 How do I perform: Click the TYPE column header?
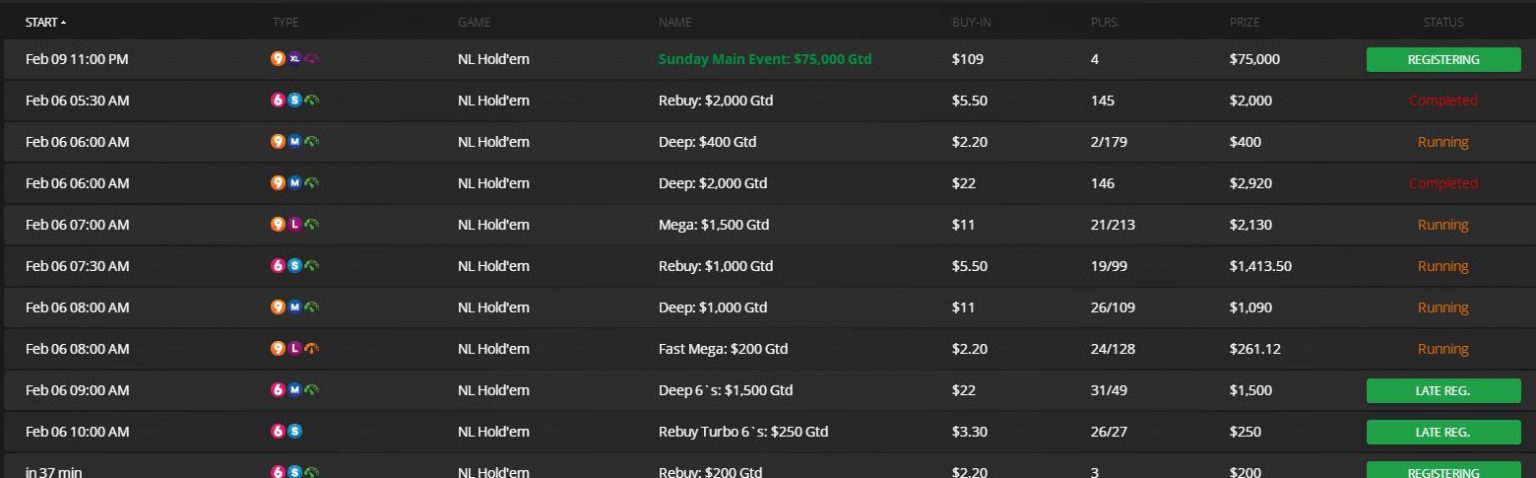click(285, 22)
